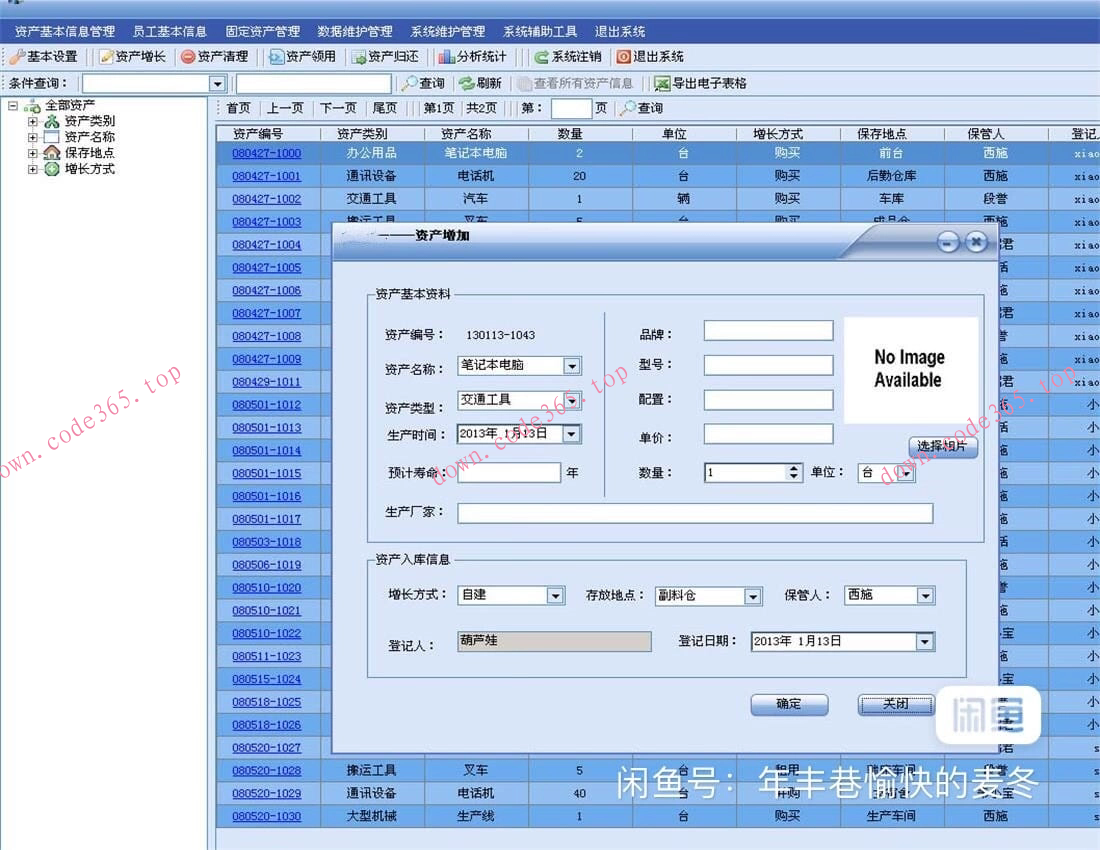The image size is (1100, 850).
Task: Expand the 资产类别 tree node
Action: coord(33,121)
